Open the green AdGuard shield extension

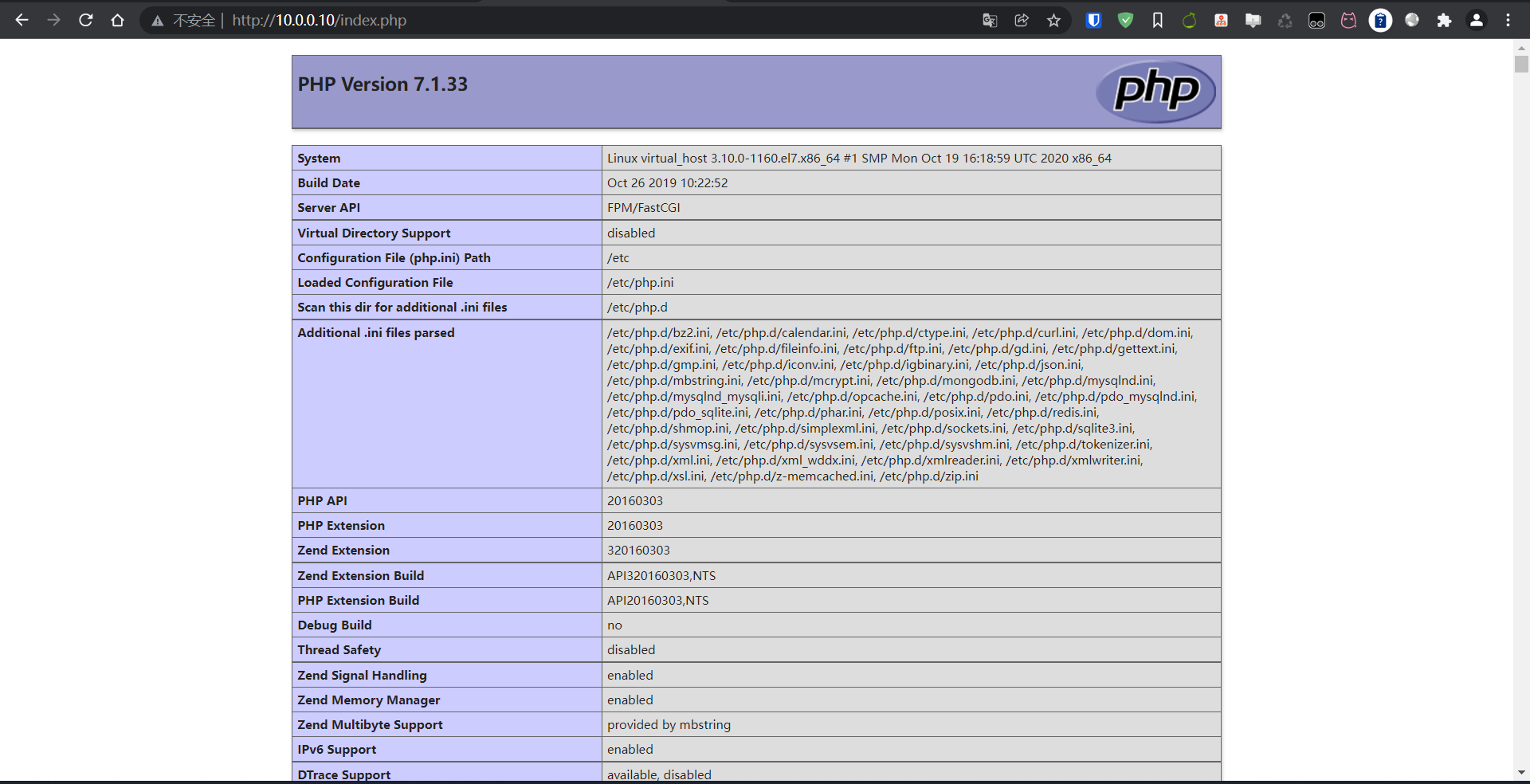click(x=1125, y=20)
